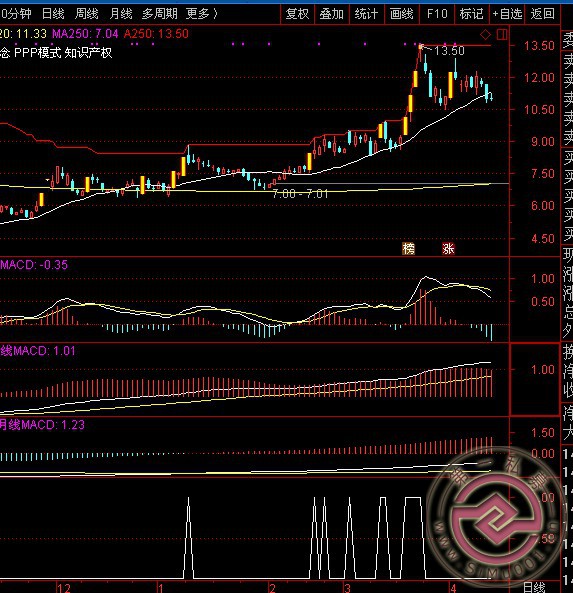Image resolution: width=573 pixels, height=593 pixels.
Task: Click the white 13.50 high price annotation
Action: point(449,51)
